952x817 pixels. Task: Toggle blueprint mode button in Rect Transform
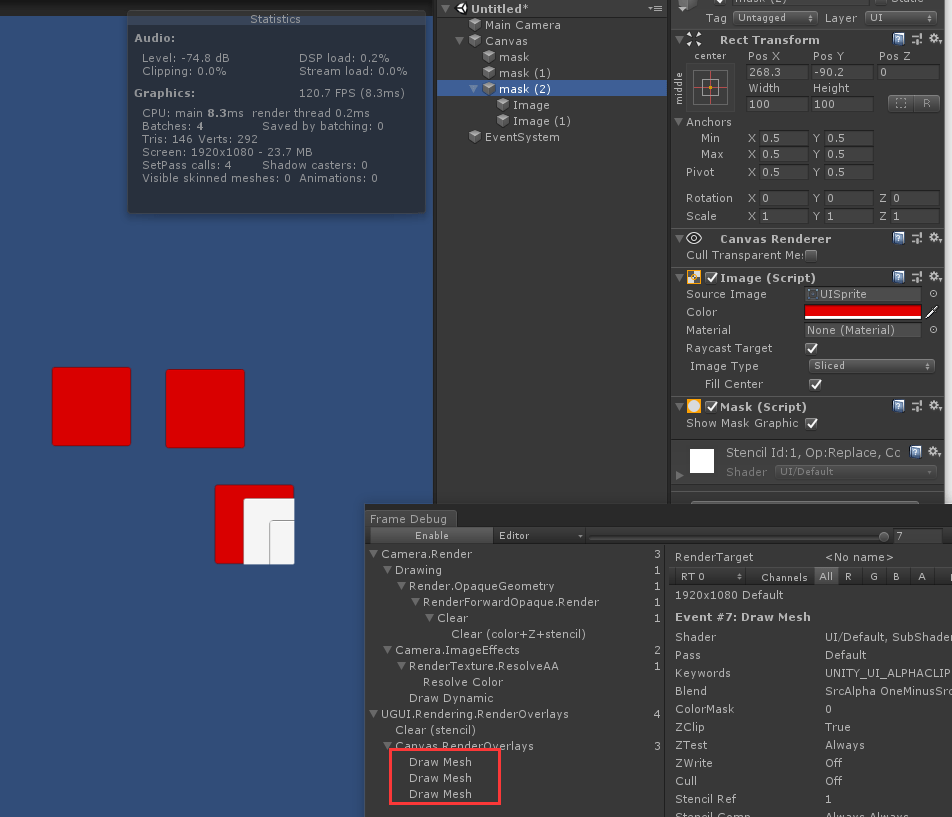(x=901, y=103)
